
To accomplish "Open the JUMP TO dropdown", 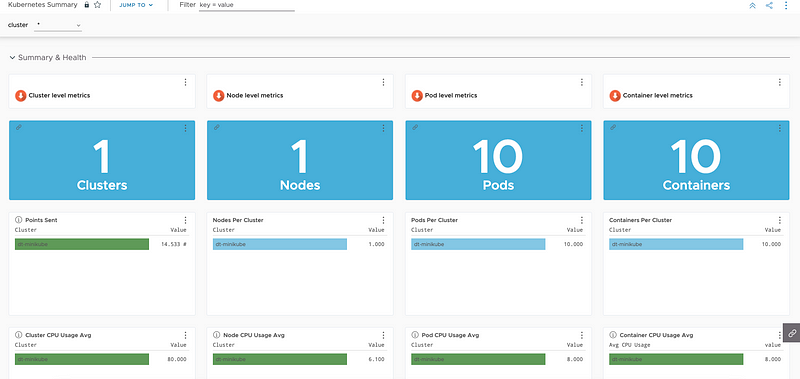I will point(136,5).
